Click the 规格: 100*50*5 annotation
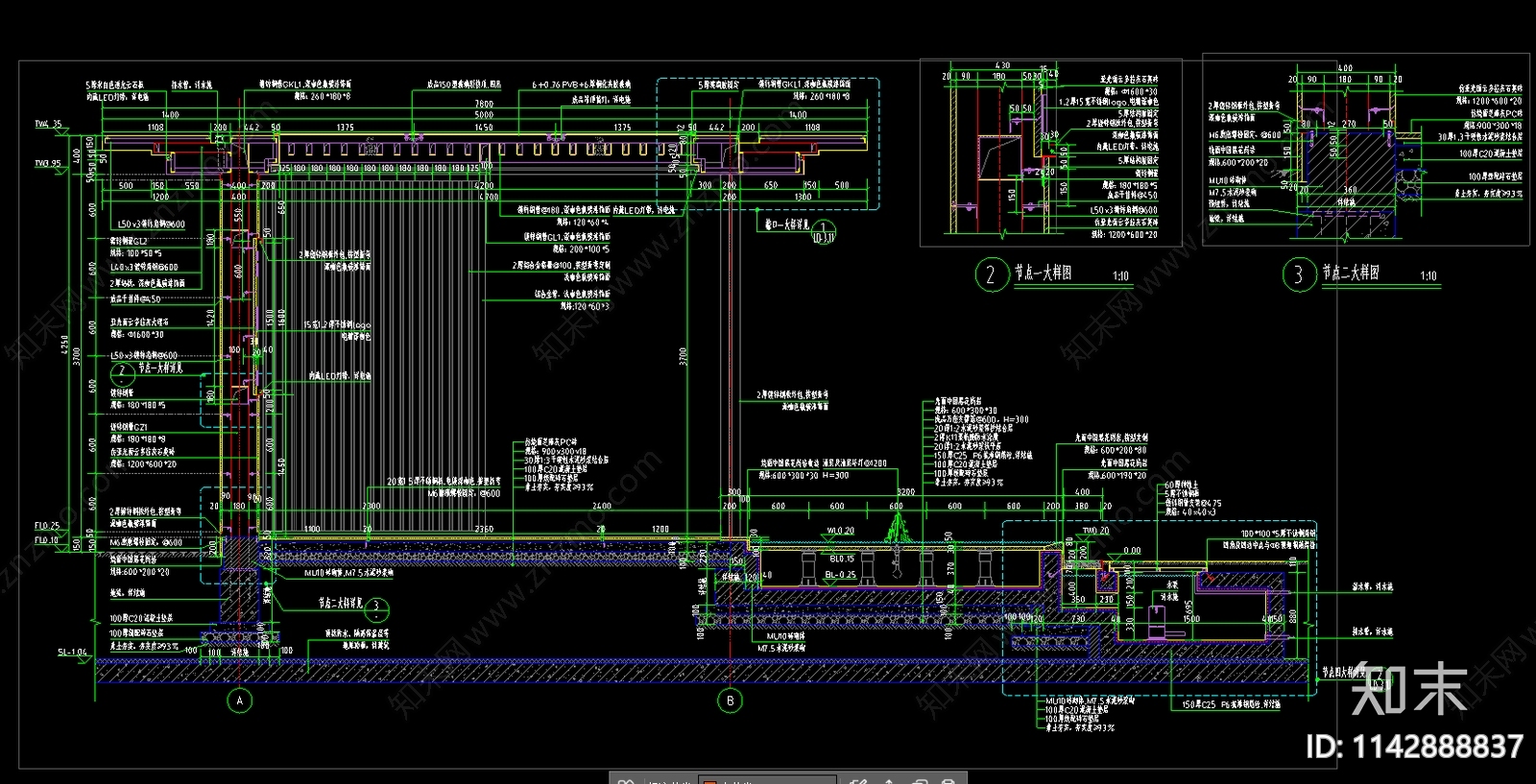 pos(137,254)
